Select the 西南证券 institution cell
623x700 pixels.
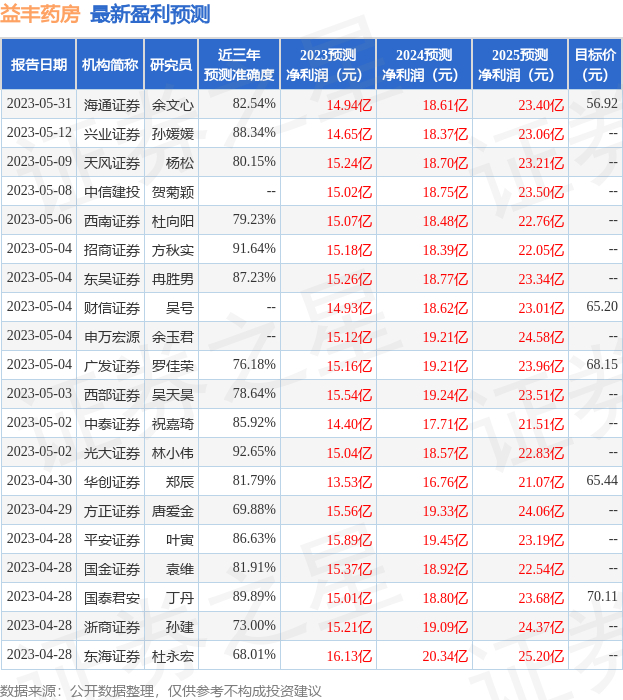(x=112, y=221)
